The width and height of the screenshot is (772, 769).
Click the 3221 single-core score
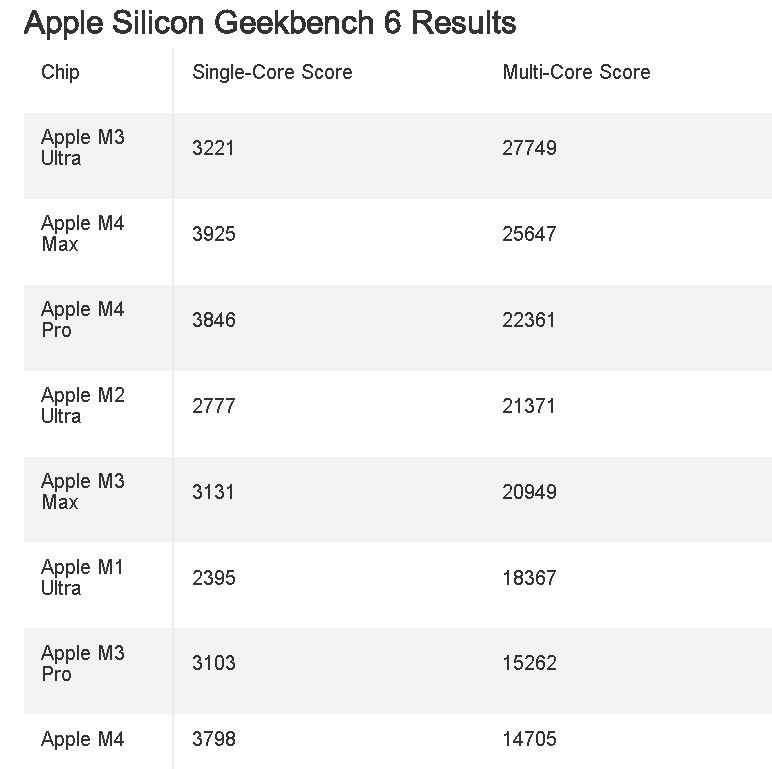(213, 148)
